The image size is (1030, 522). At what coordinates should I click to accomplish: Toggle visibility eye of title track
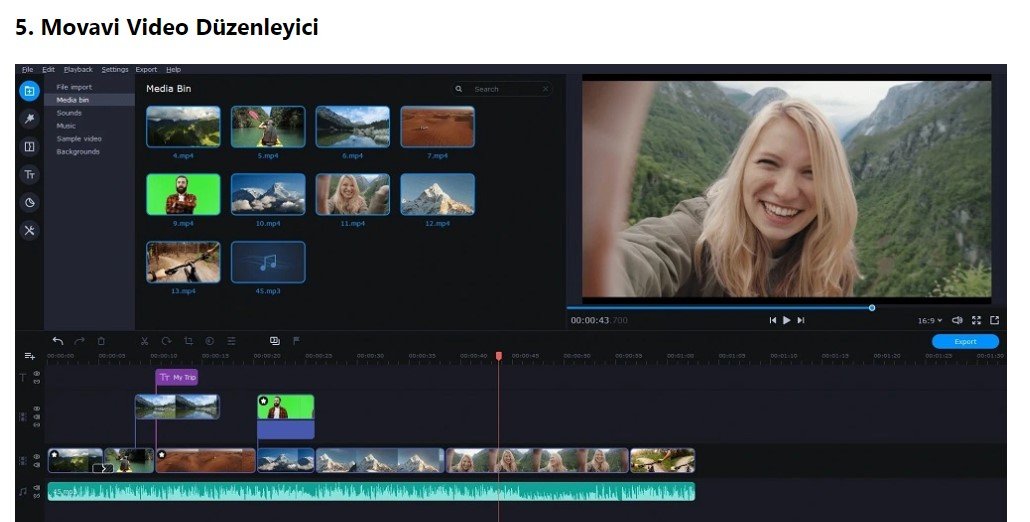[x=37, y=374]
